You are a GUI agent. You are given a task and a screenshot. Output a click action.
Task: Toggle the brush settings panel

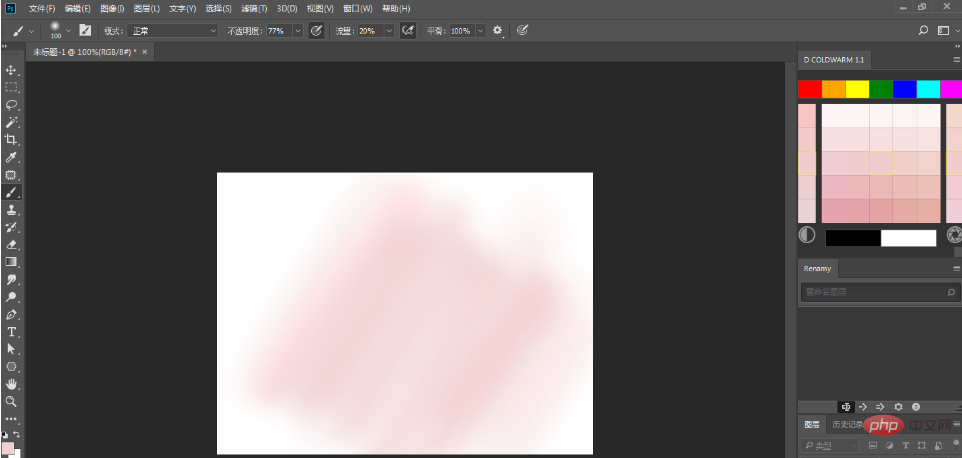tap(85, 30)
